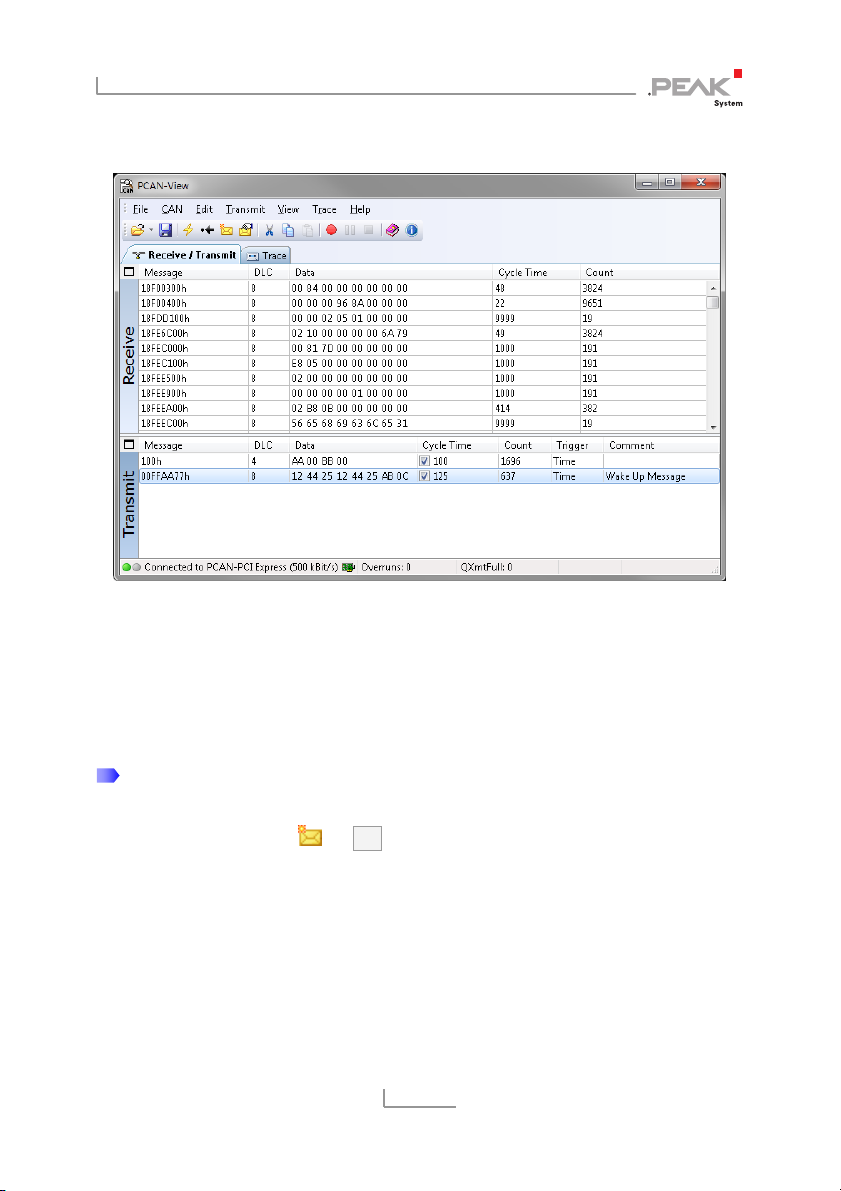
Task: Pause trace with the pause icon
Action: point(350,230)
